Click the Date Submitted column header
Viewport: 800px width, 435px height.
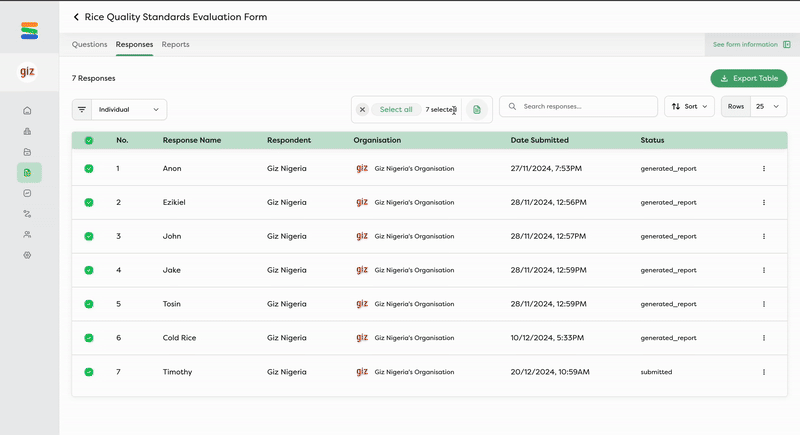click(539, 140)
